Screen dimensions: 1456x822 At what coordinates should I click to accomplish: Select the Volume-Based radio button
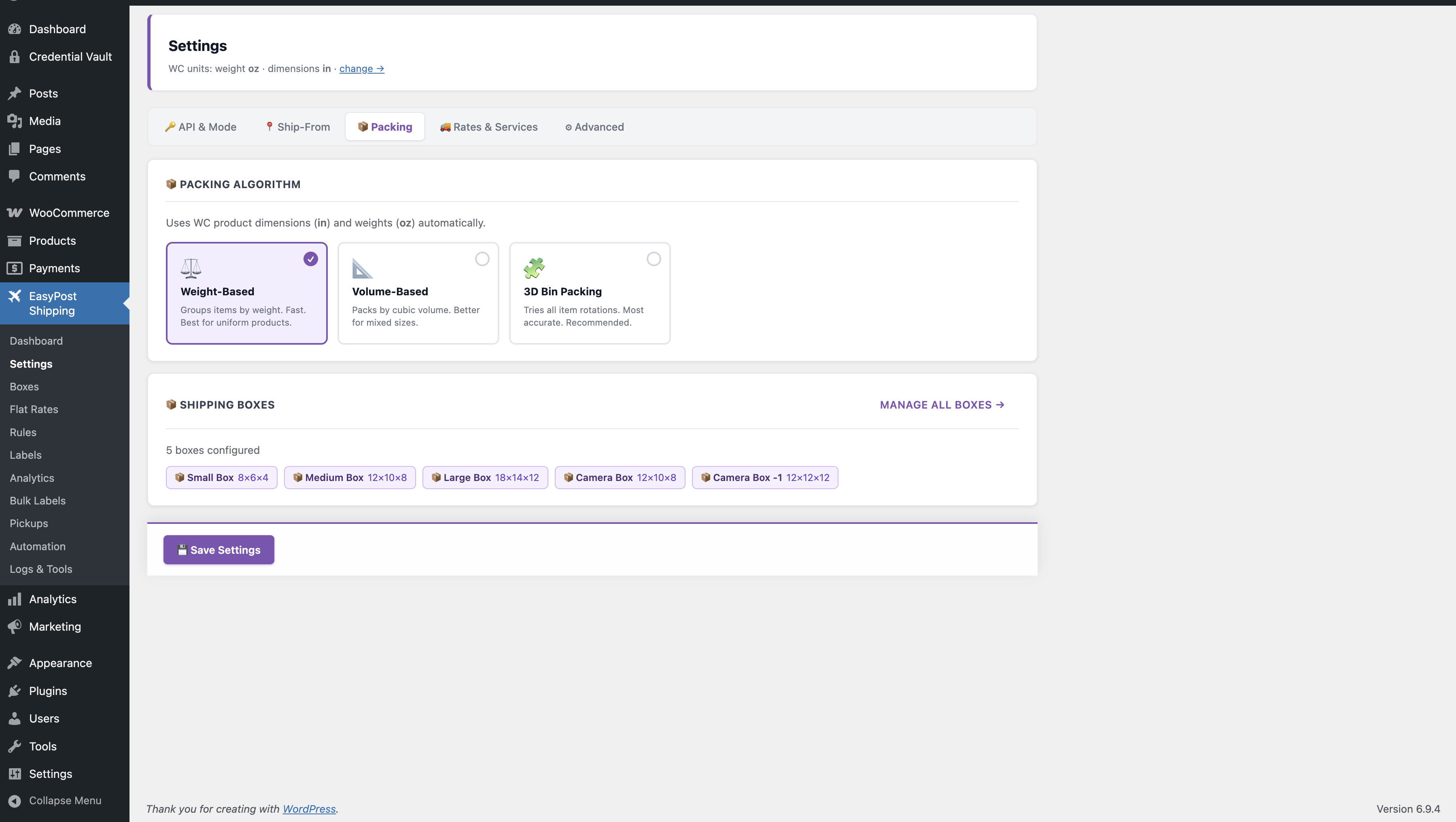pyautogui.click(x=482, y=259)
